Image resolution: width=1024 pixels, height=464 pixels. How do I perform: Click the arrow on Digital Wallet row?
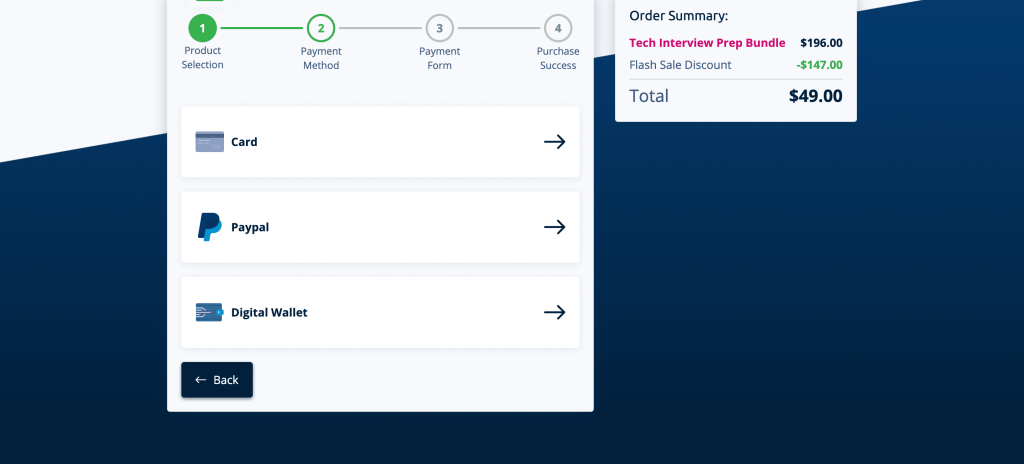(554, 312)
